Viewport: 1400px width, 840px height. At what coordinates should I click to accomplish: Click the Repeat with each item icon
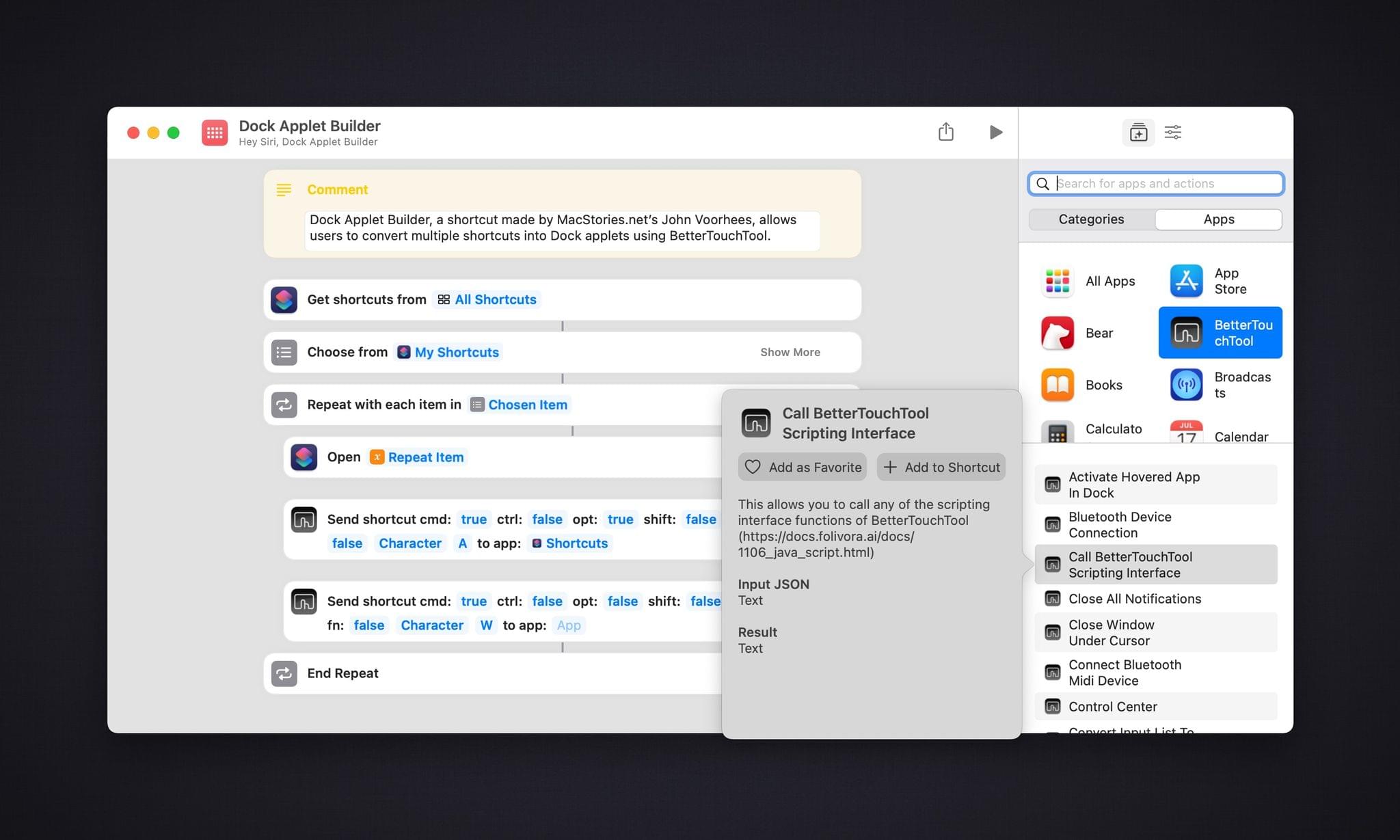coord(284,404)
